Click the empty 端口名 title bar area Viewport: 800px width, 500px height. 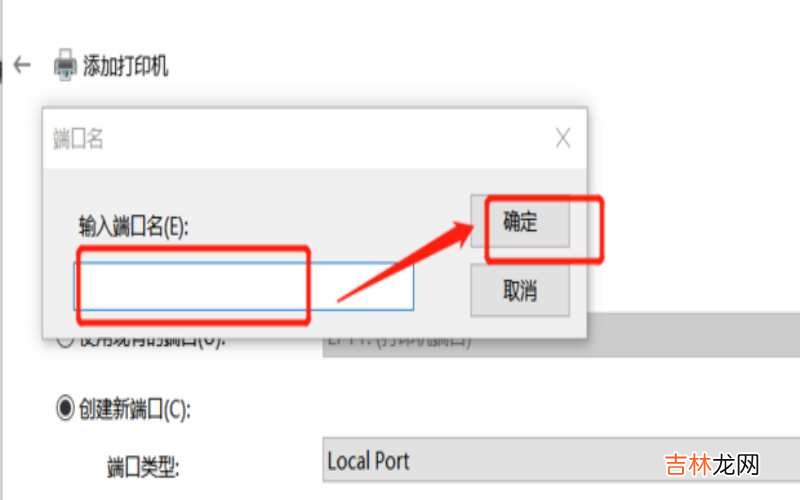click(x=327, y=139)
